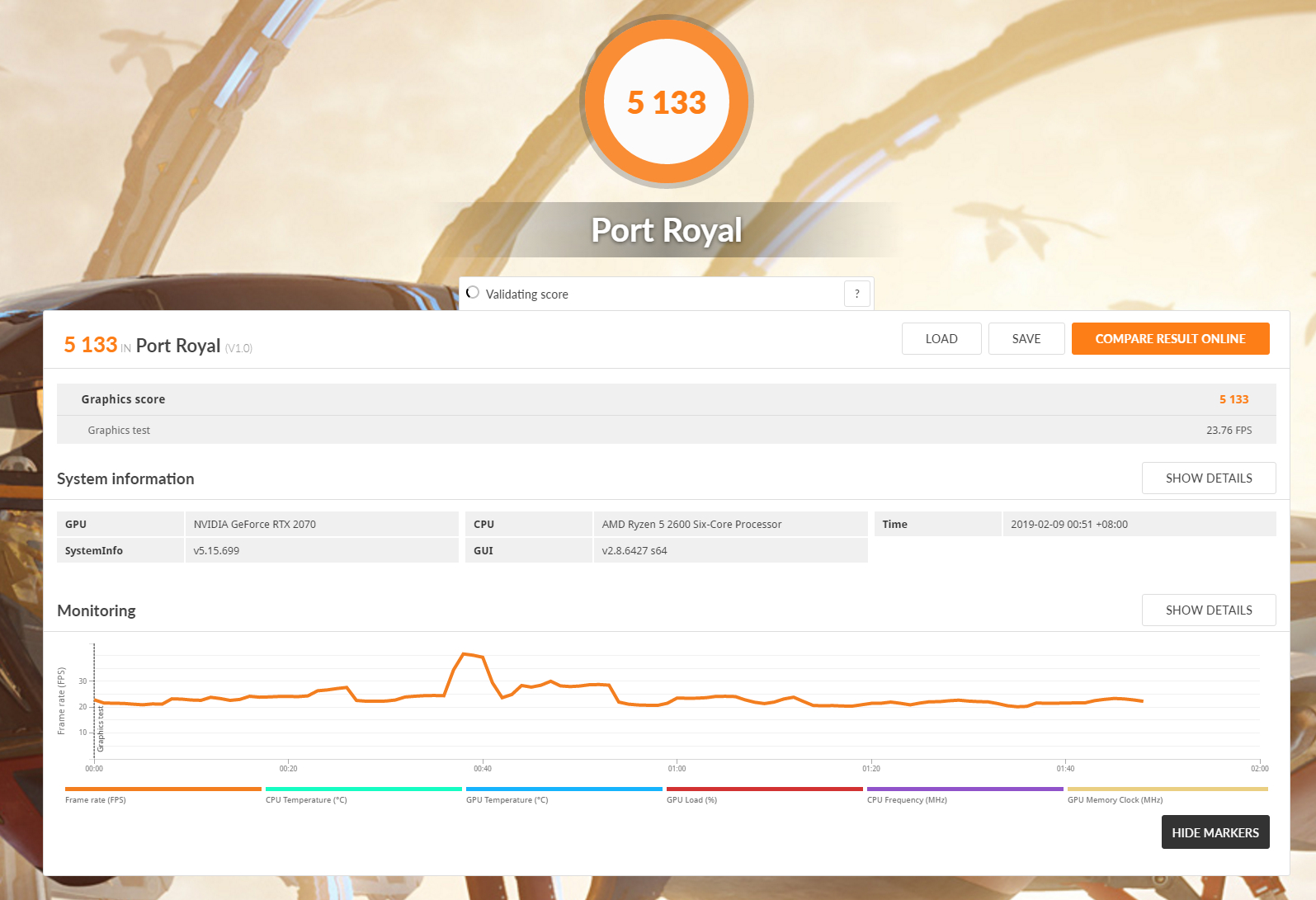Click the Validating score status text
1316x900 pixels.
click(526, 295)
